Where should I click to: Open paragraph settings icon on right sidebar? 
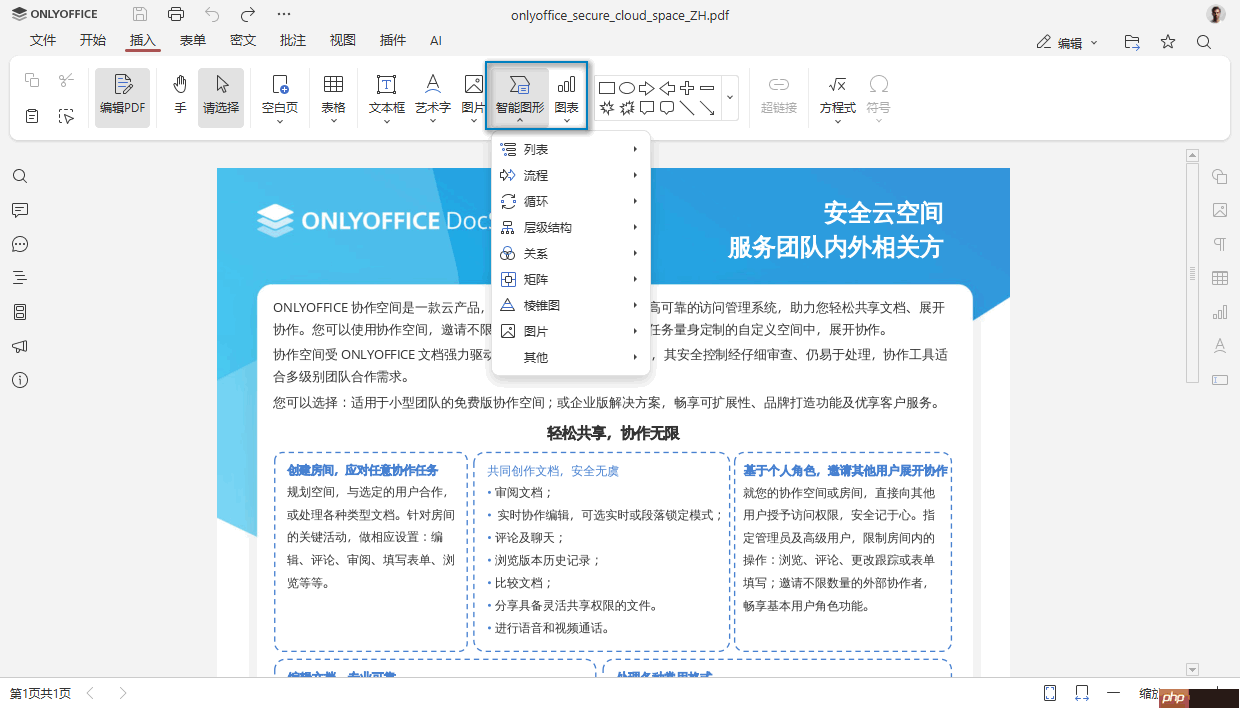pyautogui.click(x=1220, y=244)
